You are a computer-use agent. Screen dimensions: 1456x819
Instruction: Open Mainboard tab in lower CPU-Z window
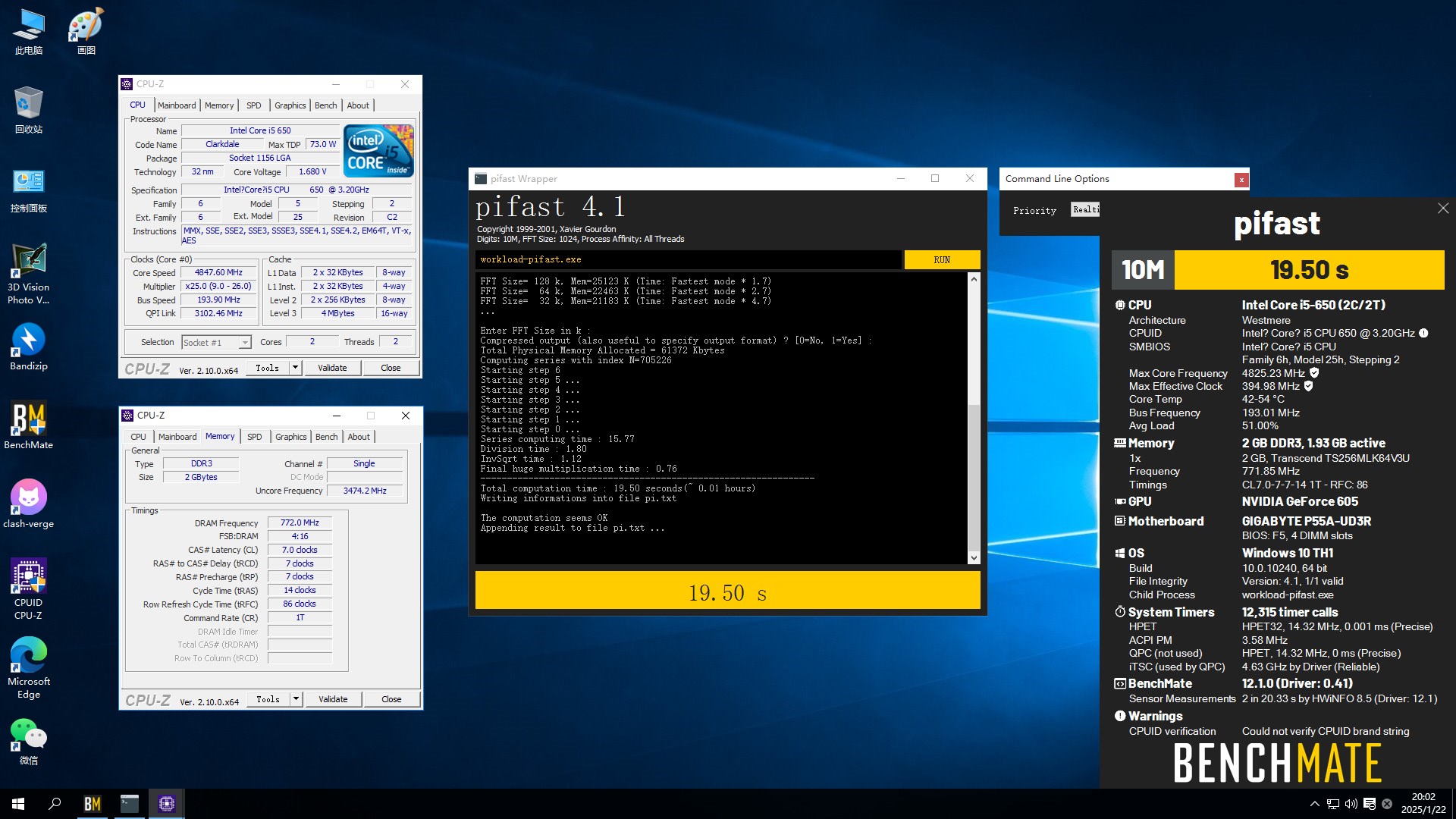[177, 437]
